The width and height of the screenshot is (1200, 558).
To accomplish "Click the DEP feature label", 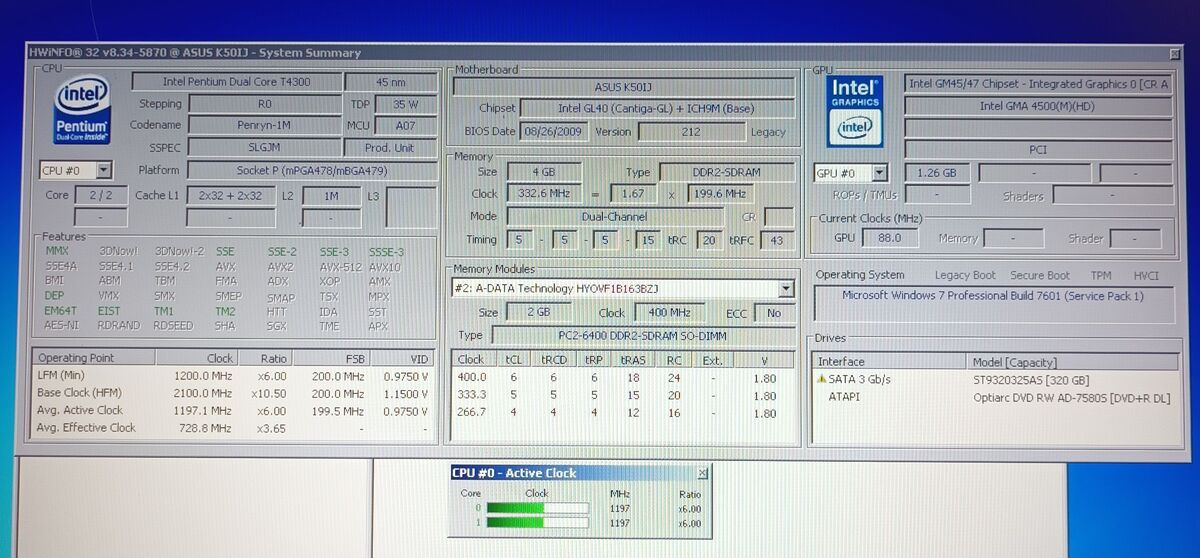I will click(55, 296).
